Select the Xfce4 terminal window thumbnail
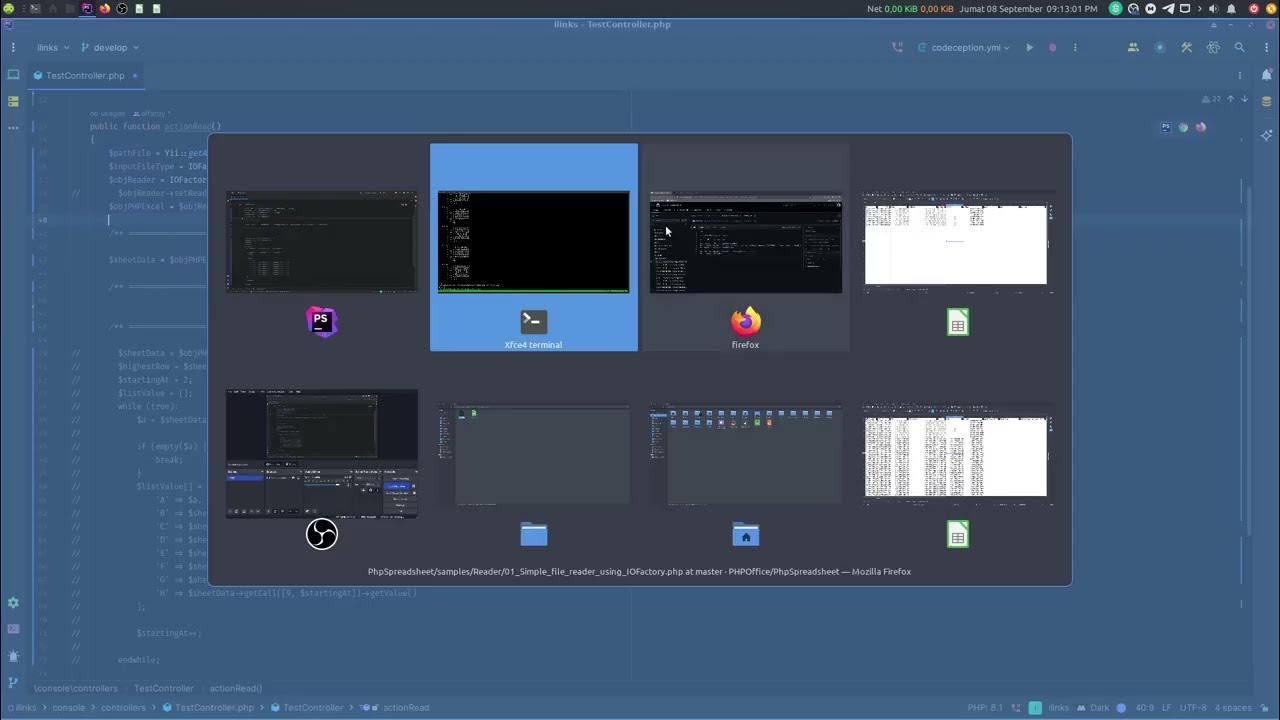 tap(534, 241)
